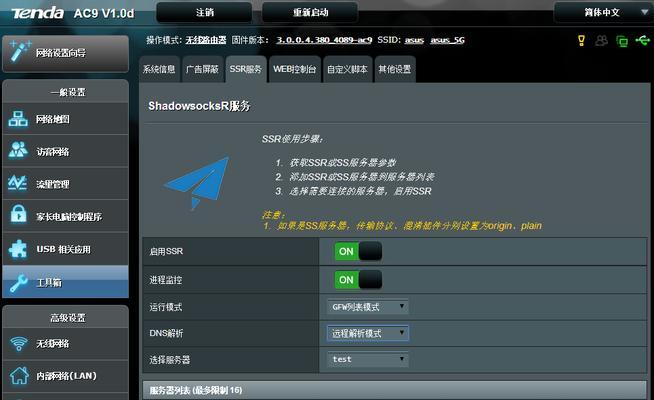Viewport: 654px width, 400px height.
Task: Switch to the SSR服务 tab
Action: click(x=246, y=69)
